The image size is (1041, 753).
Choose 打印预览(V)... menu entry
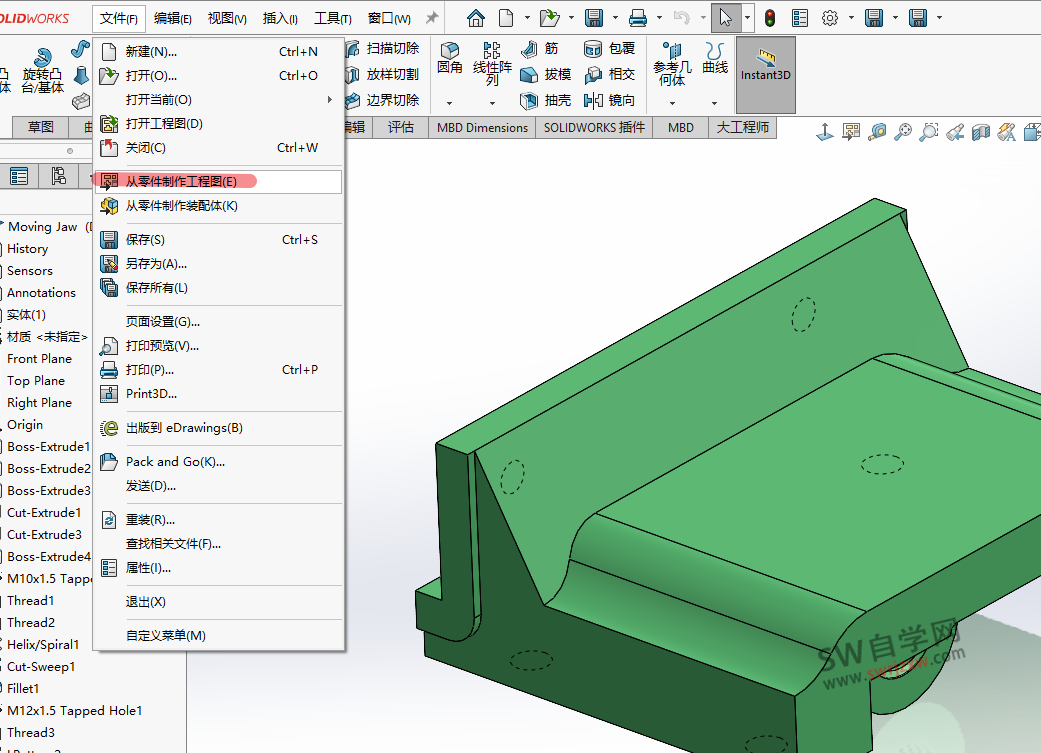coord(218,345)
